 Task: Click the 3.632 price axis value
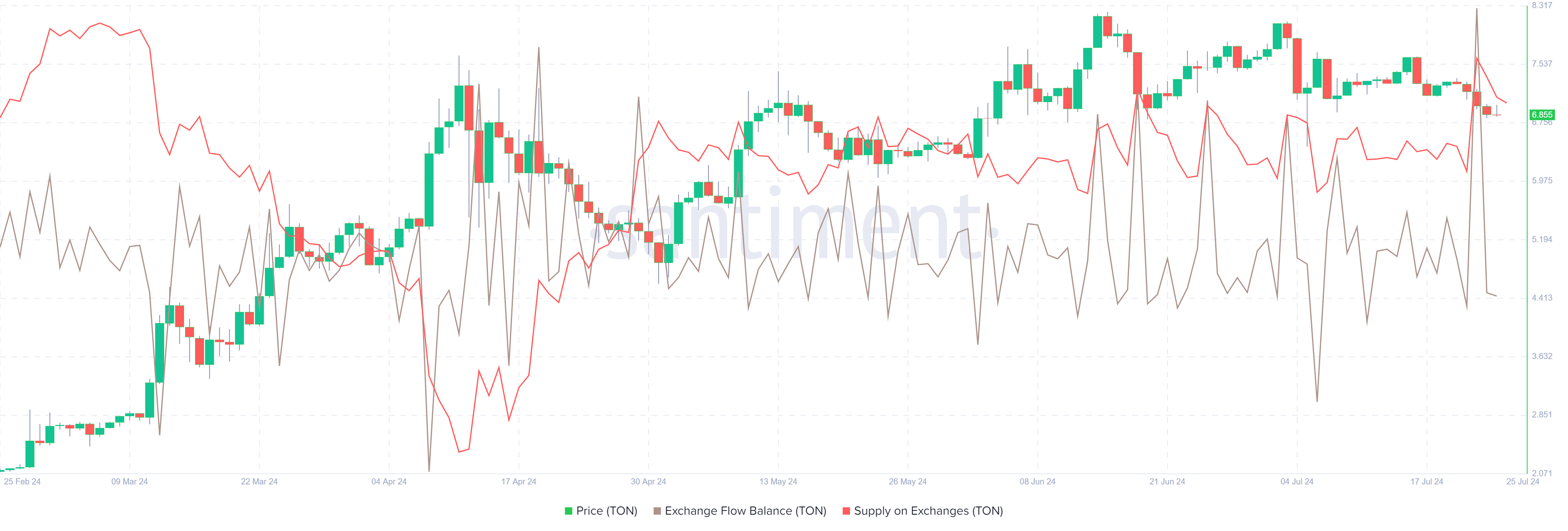pyautogui.click(x=1542, y=356)
